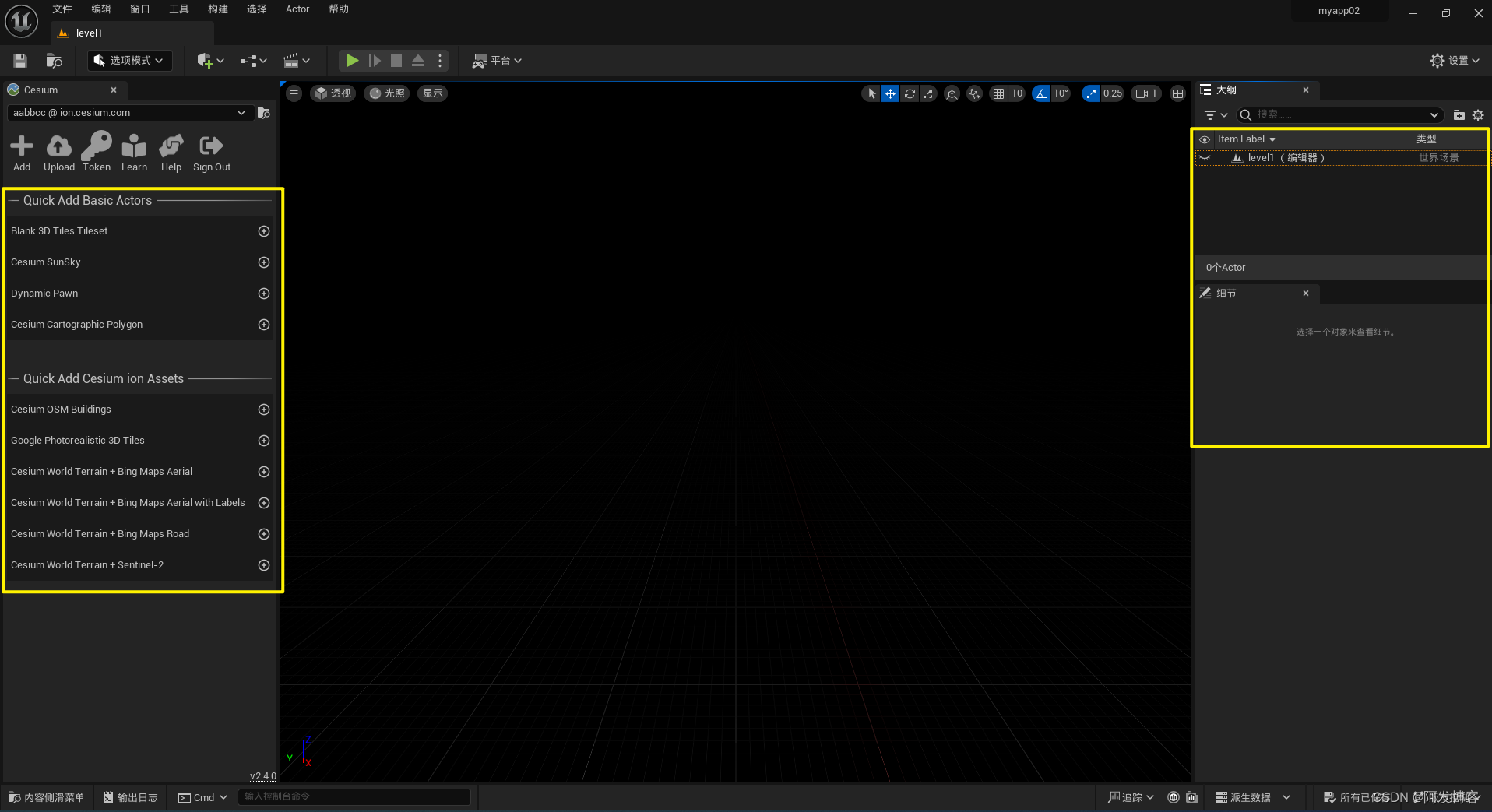Open the blueprints dropdown in toolbar
The width and height of the screenshot is (1492, 812).
(254, 61)
